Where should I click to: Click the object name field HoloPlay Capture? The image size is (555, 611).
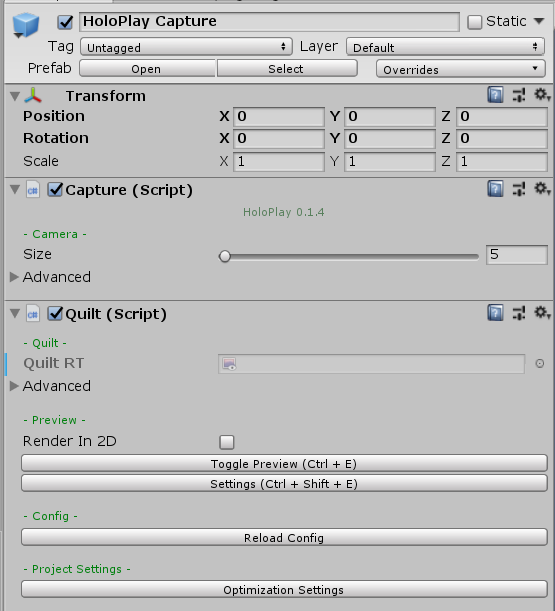click(x=269, y=21)
